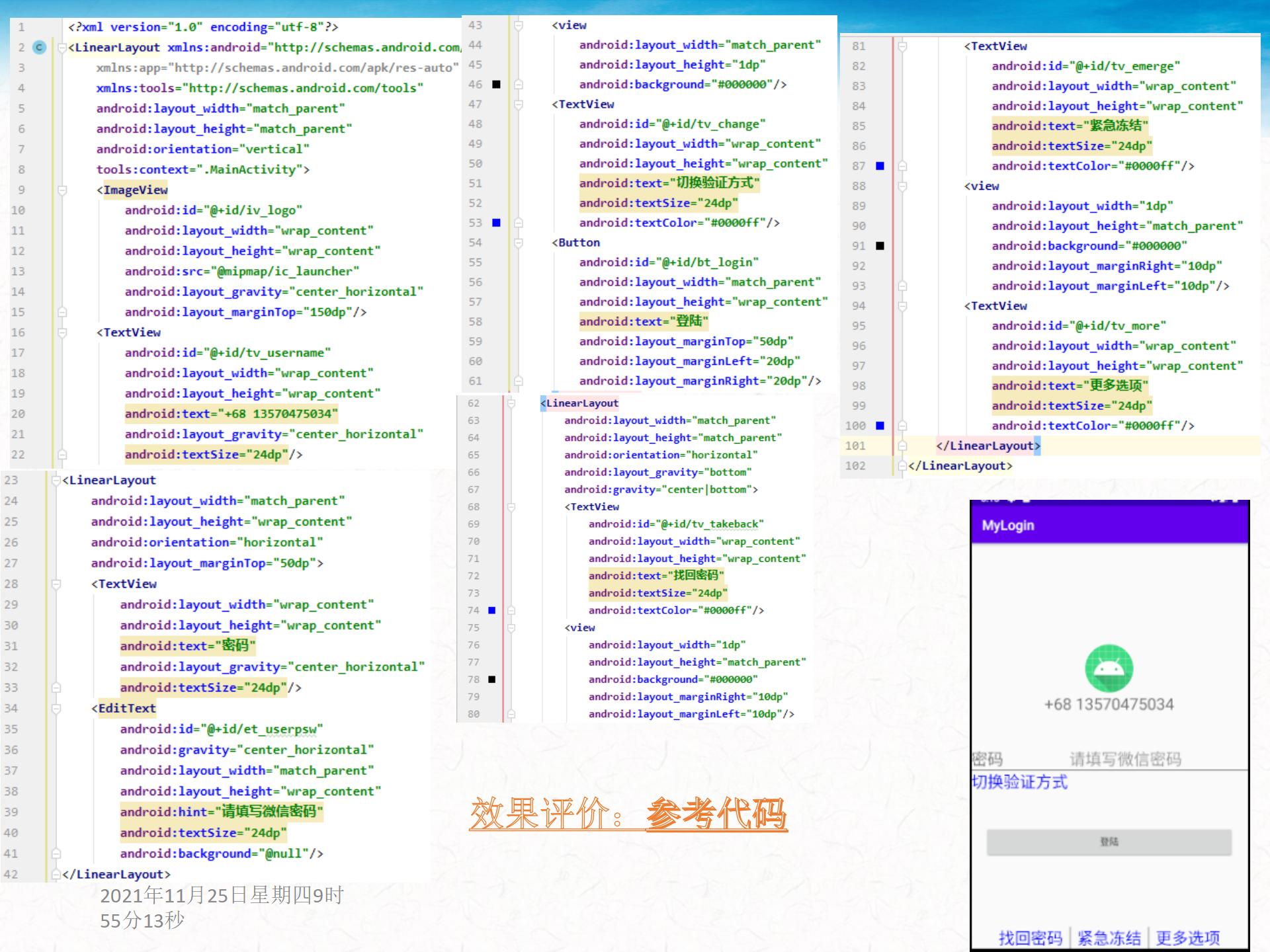Click black gutter swatch on line 78
The width and height of the screenshot is (1270, 952).
point(491,679)
